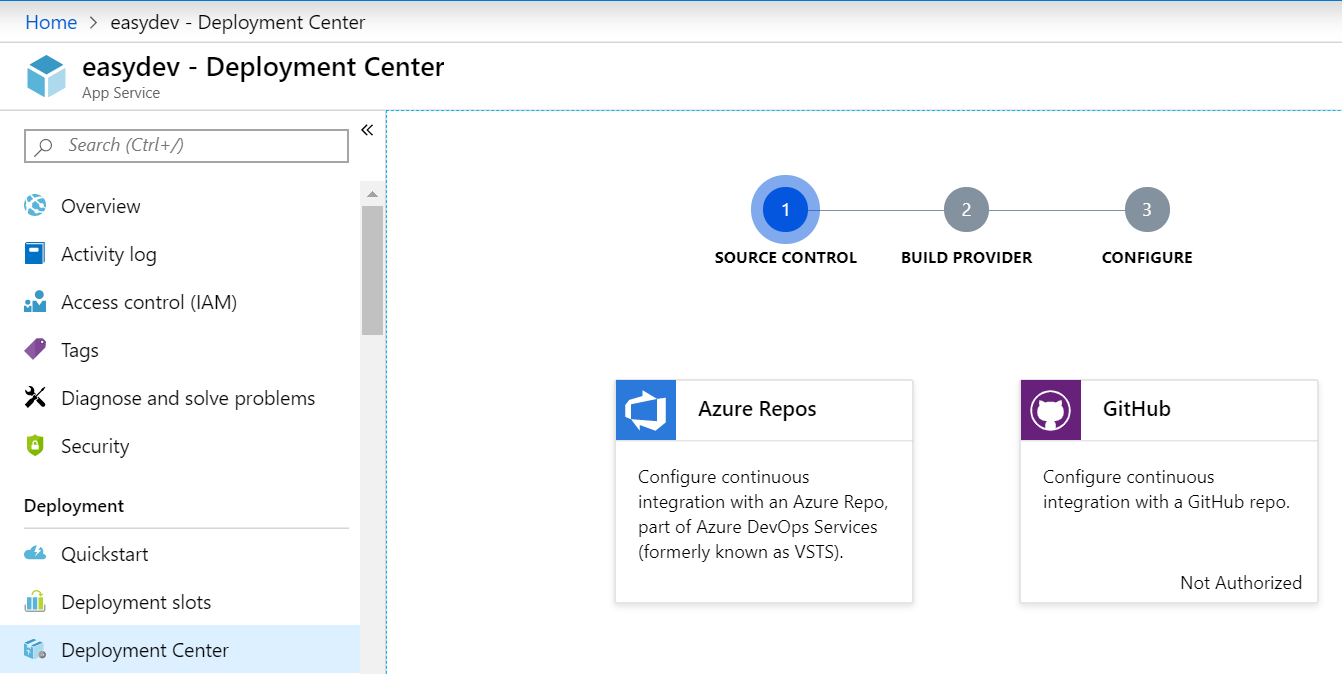The width and height of the screenshot is (1342, 674).
Task: Click the App Service cube icon beside easydev
Action: coord(45,74)
